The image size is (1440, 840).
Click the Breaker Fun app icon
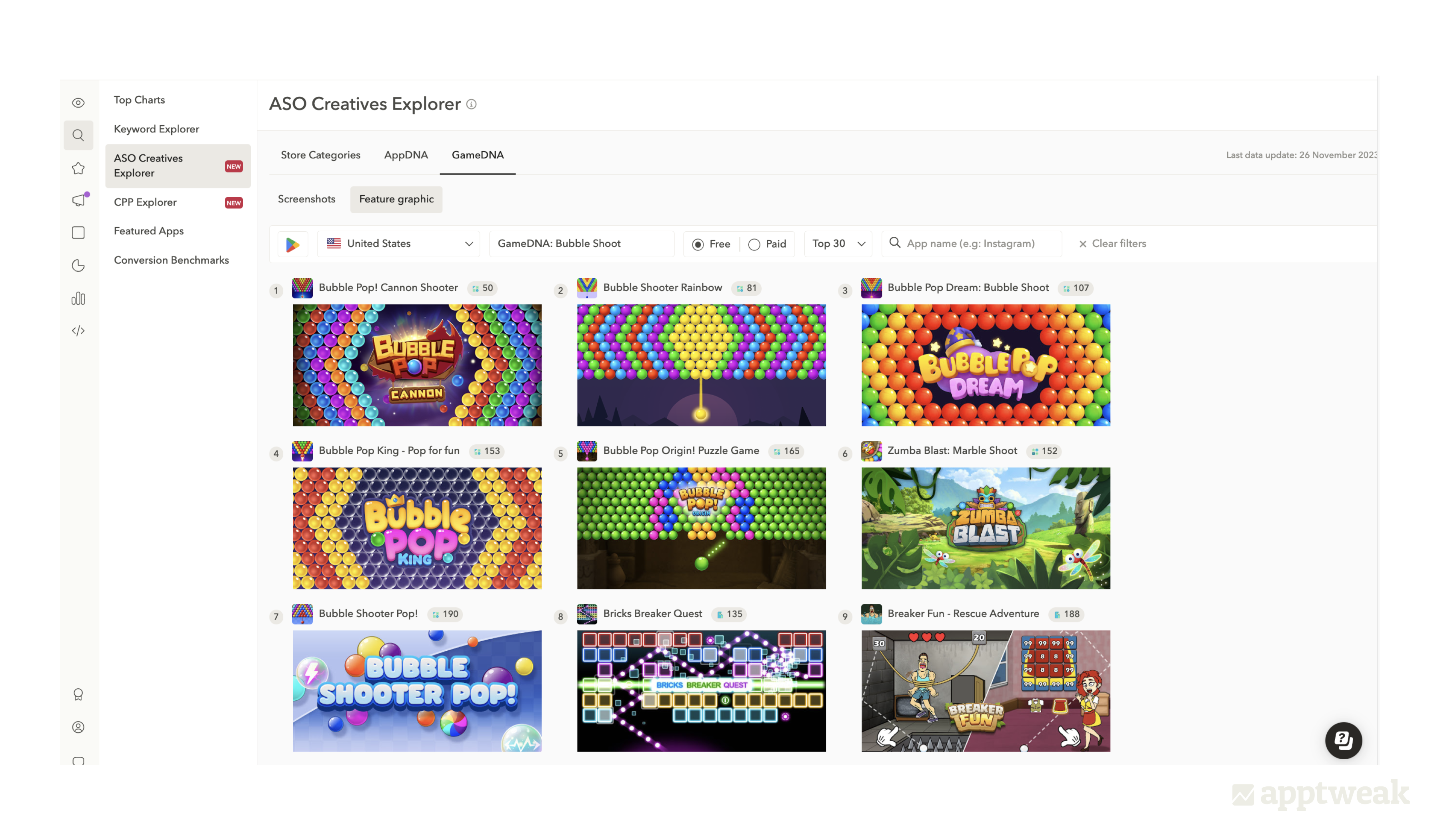coord(872,614)
